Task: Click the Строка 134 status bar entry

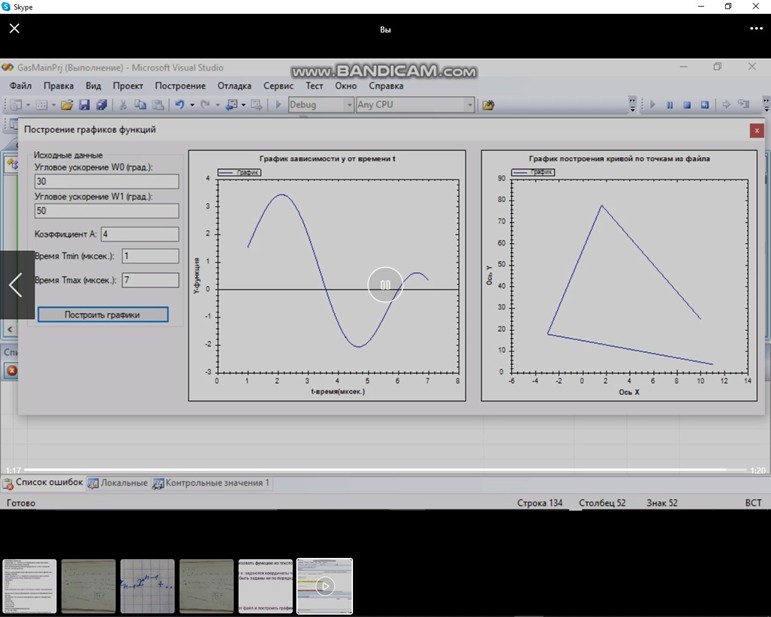Action: tap(539, 503)
